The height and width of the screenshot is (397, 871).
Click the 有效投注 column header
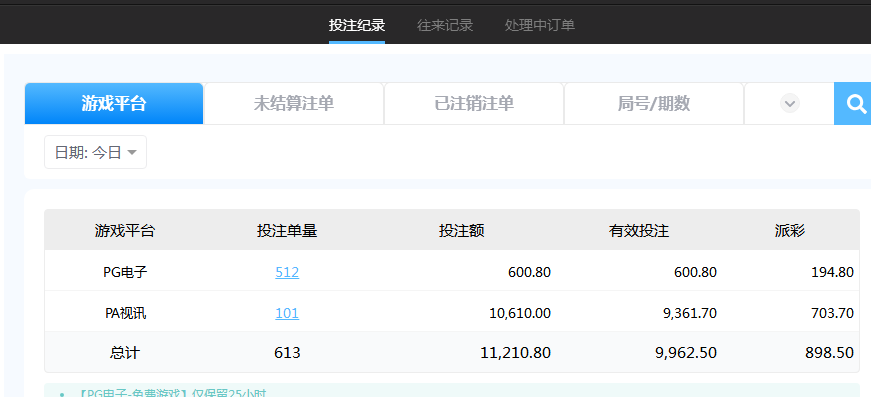pos(639,231)
